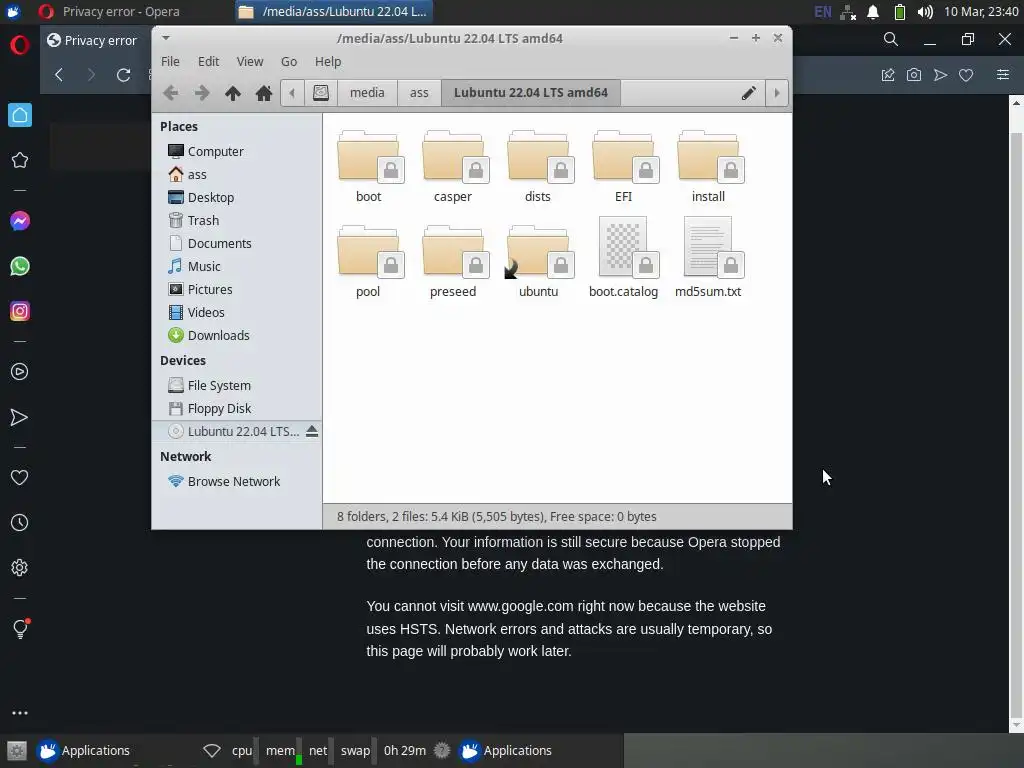1024x768 pixels.
Task: Open WhatsApp in Opera sidebar
Action: 20,266
